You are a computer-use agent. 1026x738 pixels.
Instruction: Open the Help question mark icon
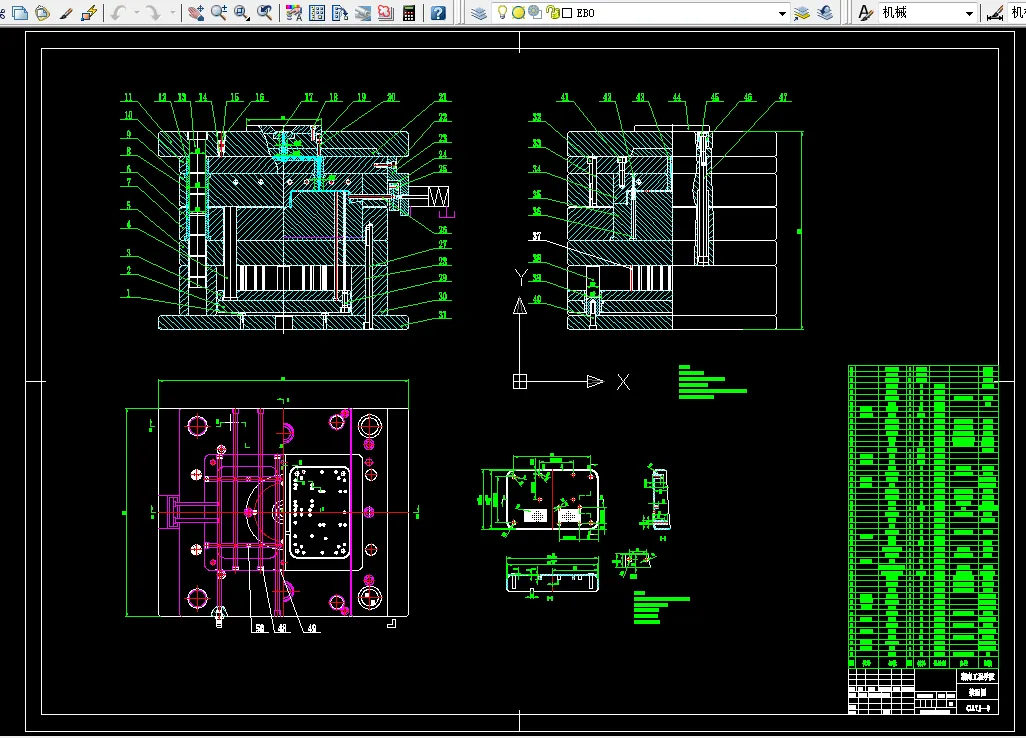438,12
